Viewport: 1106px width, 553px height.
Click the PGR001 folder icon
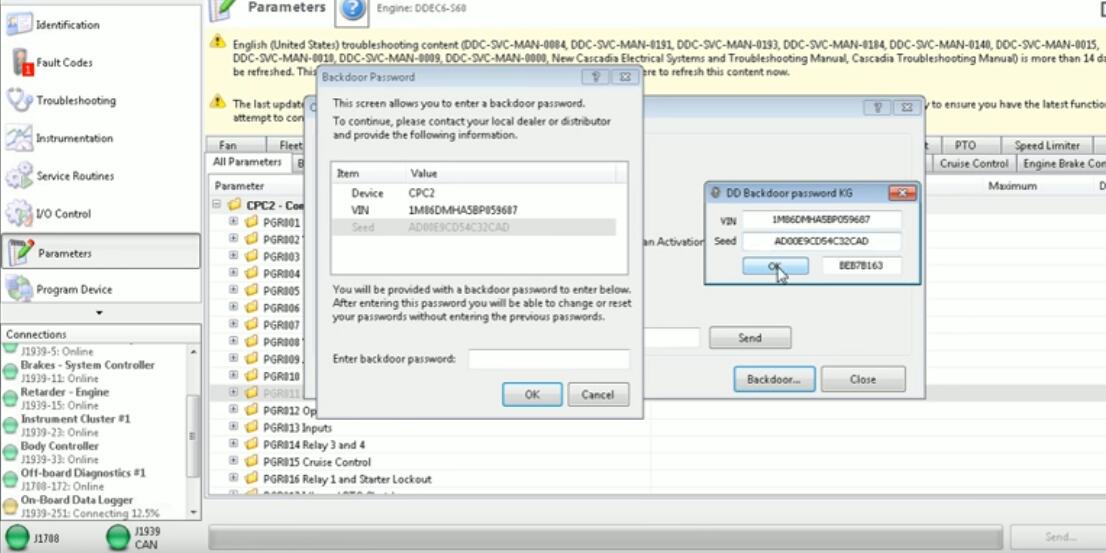(x=252, y=222)
